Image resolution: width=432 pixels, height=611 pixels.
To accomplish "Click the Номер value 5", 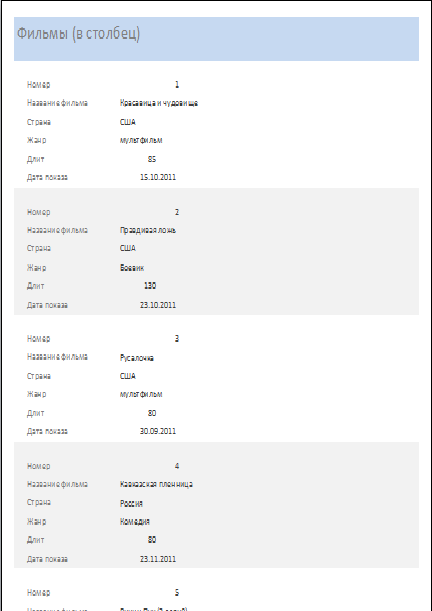I will click(177, 593).
